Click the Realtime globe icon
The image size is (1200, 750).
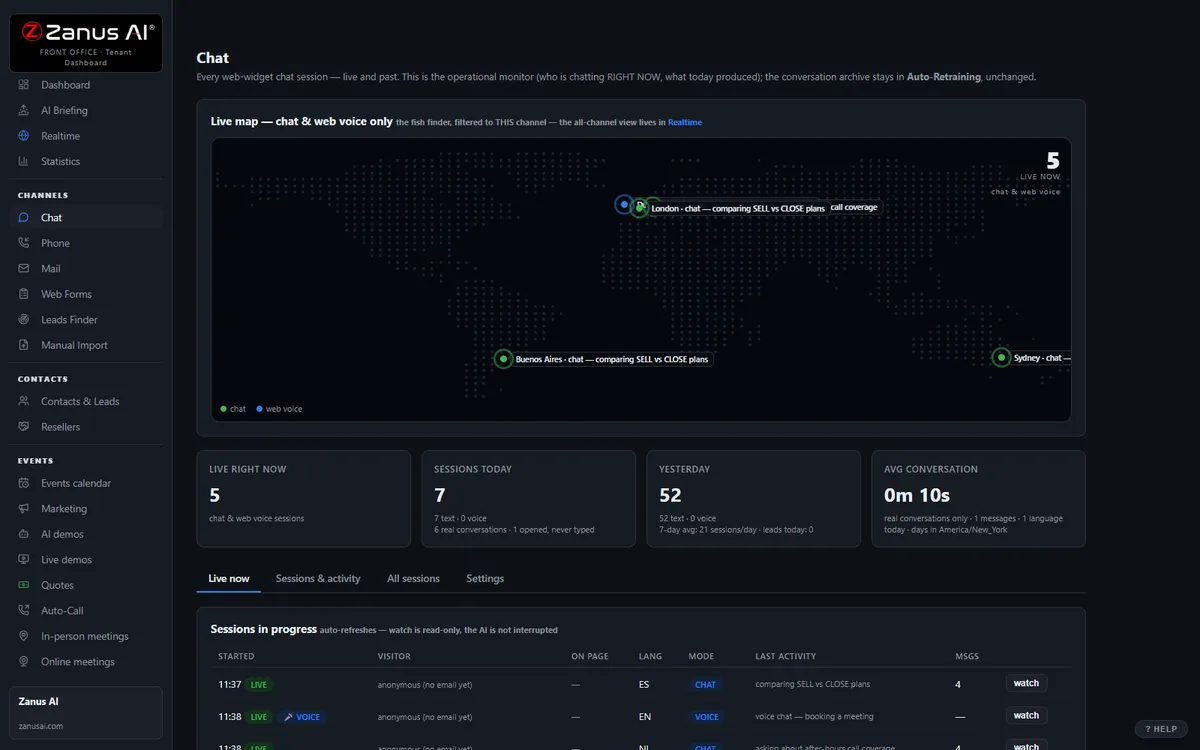click(x=24, y=136)
